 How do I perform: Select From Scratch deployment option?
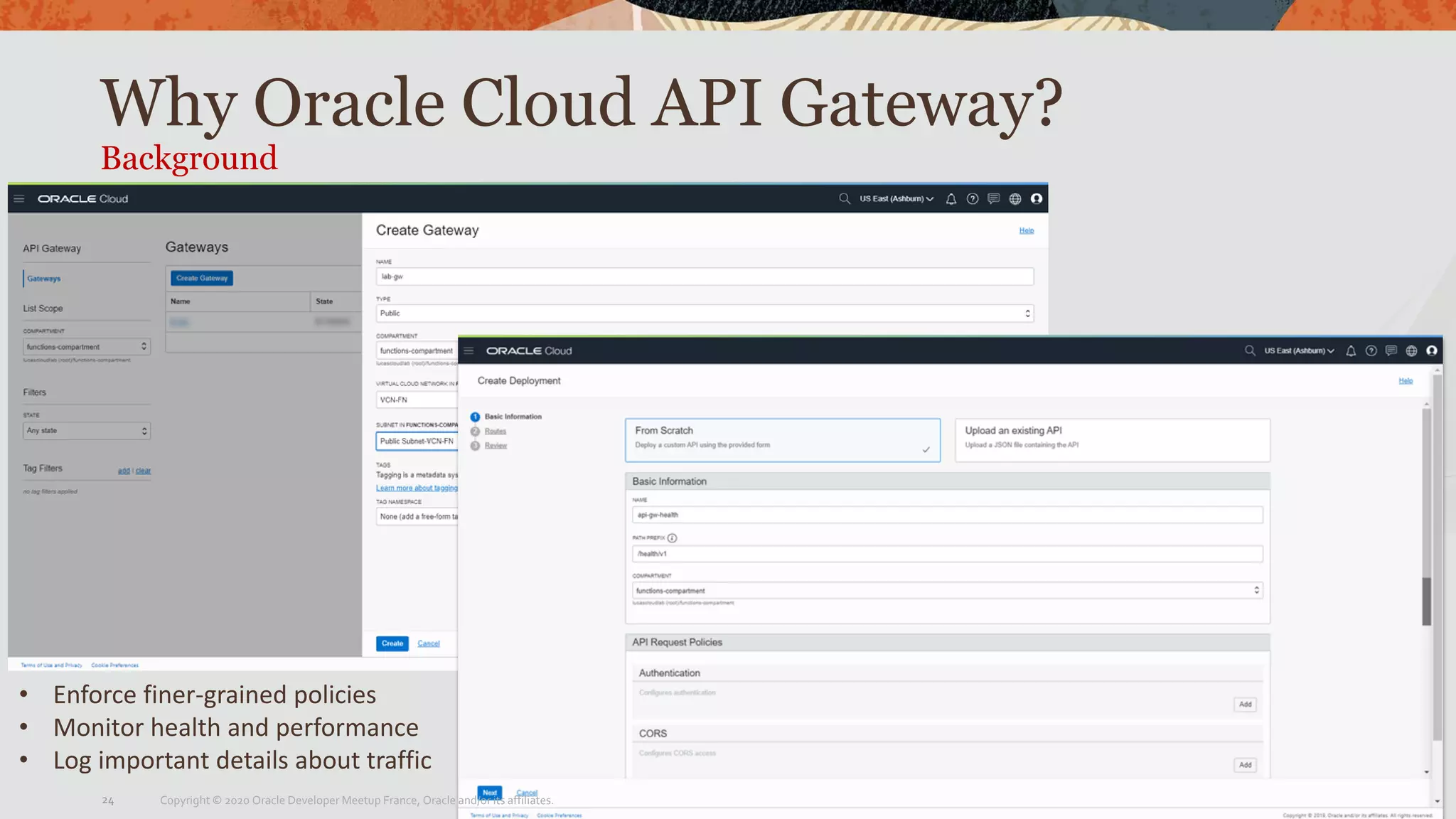pos(783,440)
